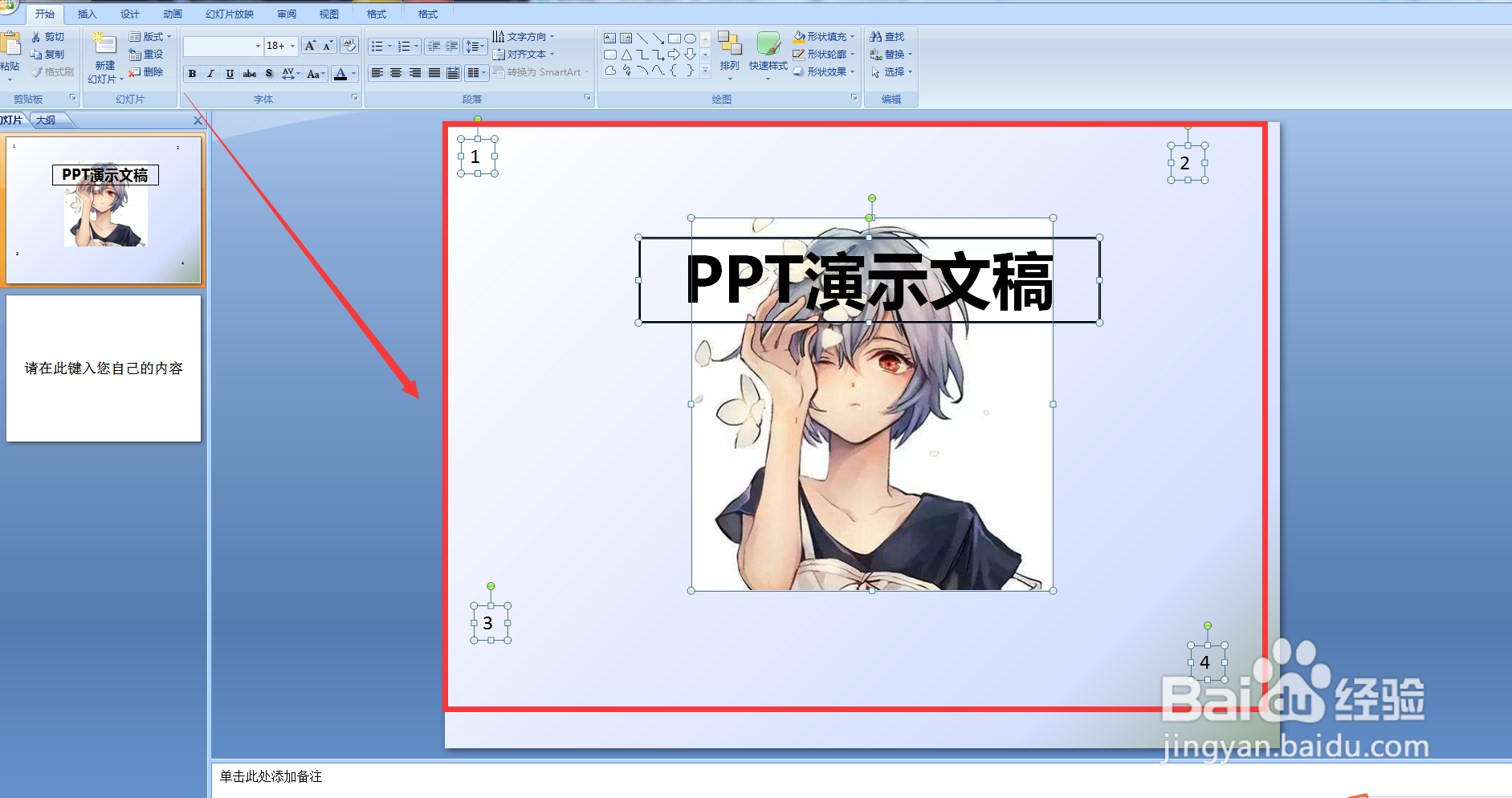Select the left brace shape
Screen dimensions: 1512x798
[674, 71]
